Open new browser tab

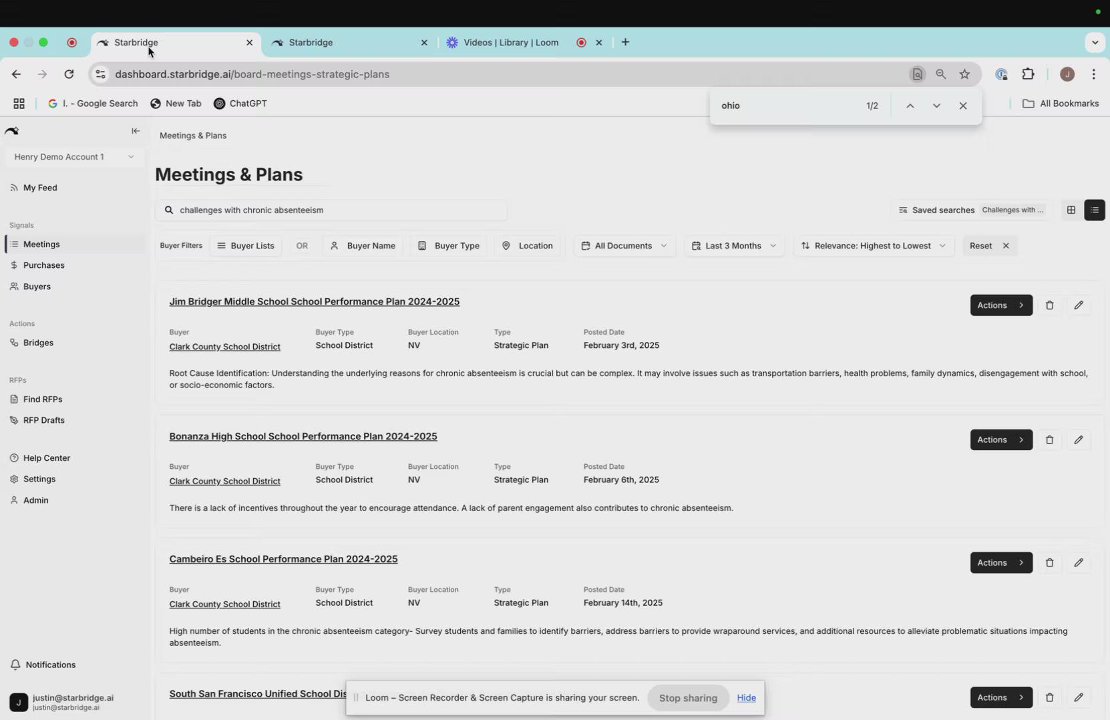point(625,42)
